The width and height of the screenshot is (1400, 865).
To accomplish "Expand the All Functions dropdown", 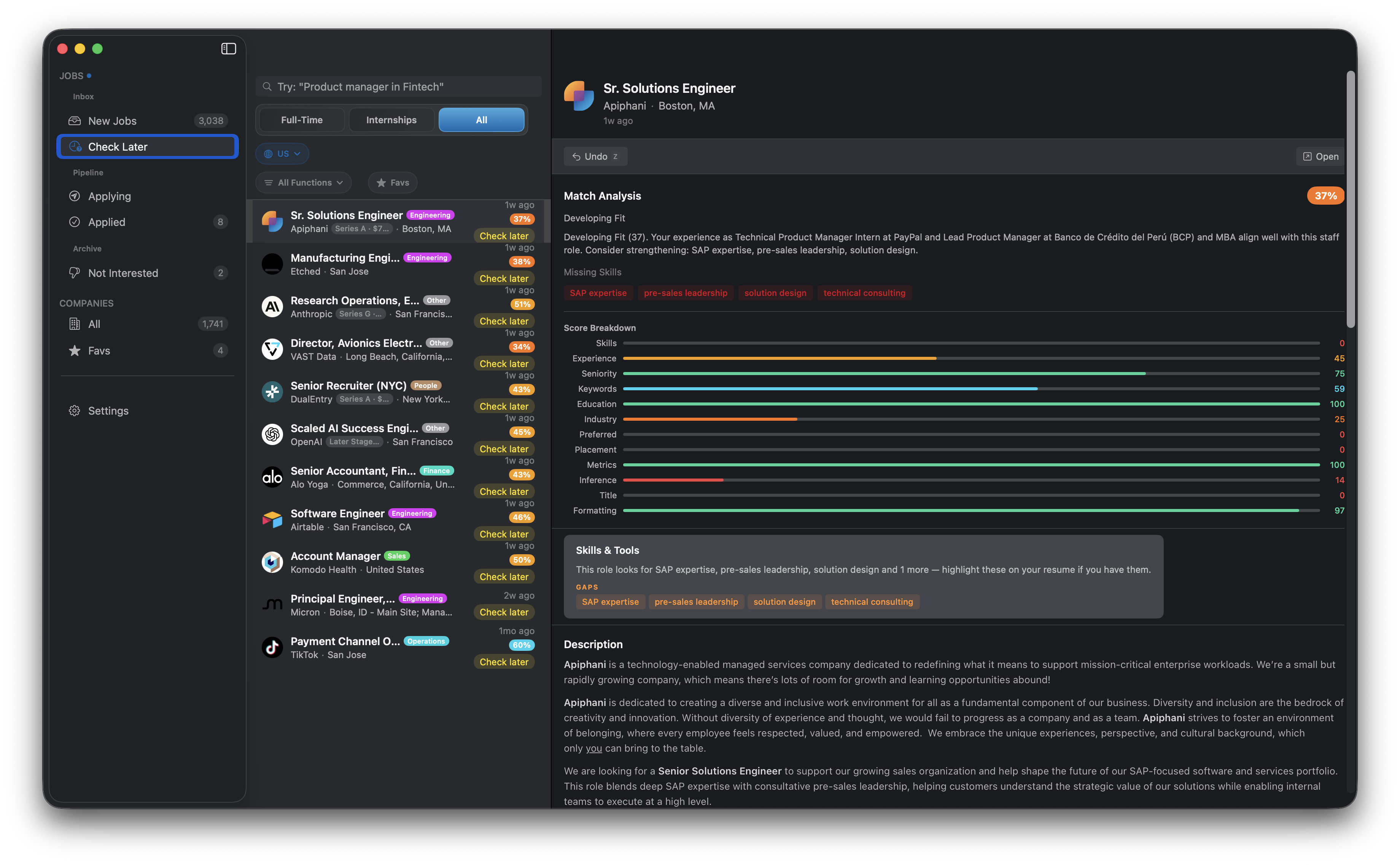I will click(x=303, y=183).
